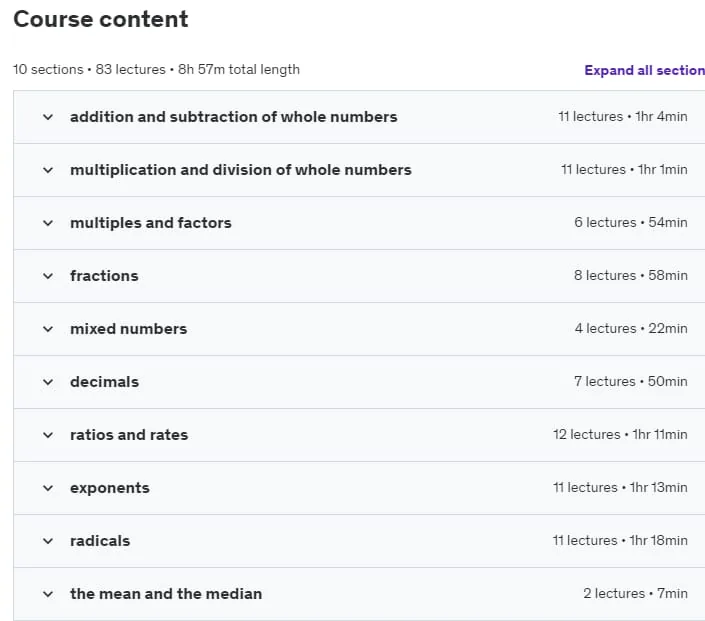Image resolution: width=705 pixels, height=621 pixels.
Task: Click the chevron beside multiples and factors
Action: click(48, 223)
